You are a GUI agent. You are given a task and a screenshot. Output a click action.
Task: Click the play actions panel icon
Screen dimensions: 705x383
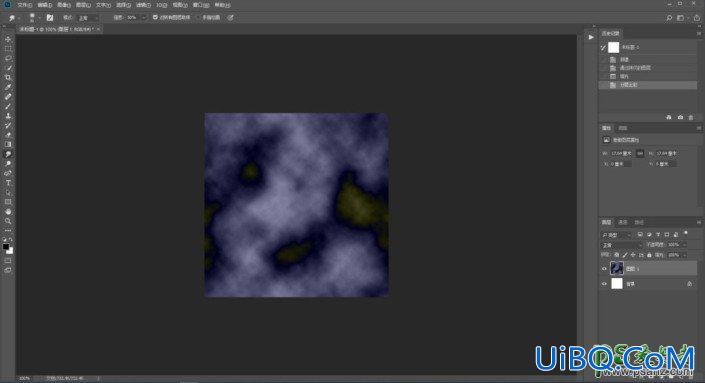[591, 37]
